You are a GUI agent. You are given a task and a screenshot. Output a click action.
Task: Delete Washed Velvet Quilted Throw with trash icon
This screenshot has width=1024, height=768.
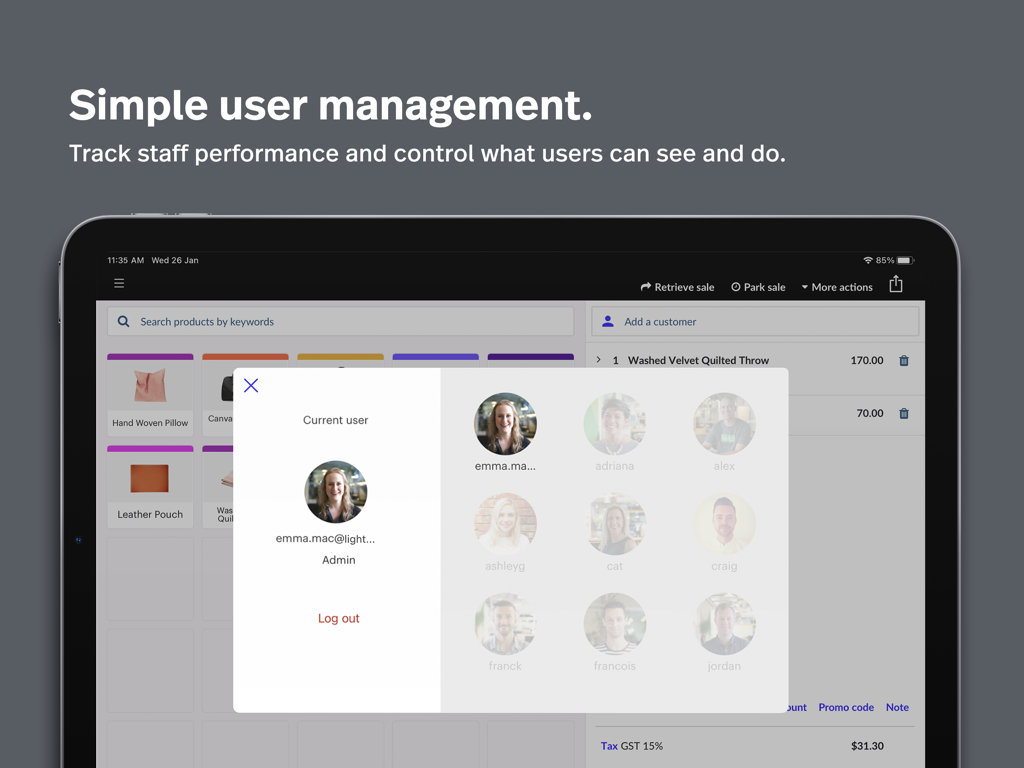coord(903,360)
